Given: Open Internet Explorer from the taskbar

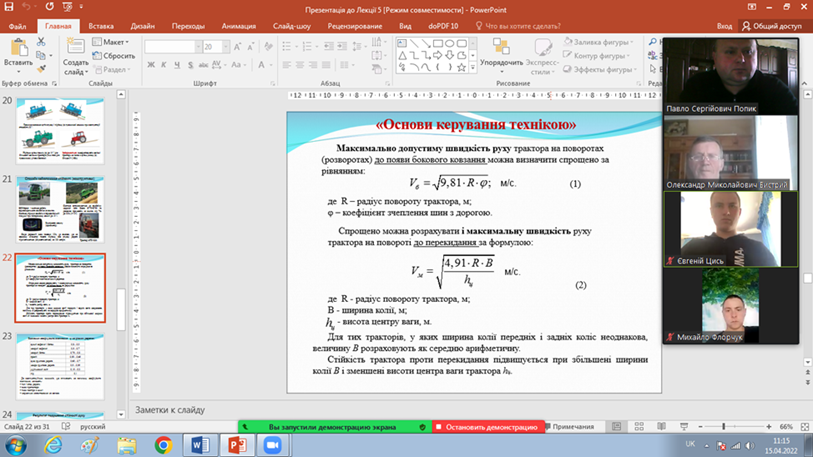Looking at the screenshot, I should click(53, 445).
